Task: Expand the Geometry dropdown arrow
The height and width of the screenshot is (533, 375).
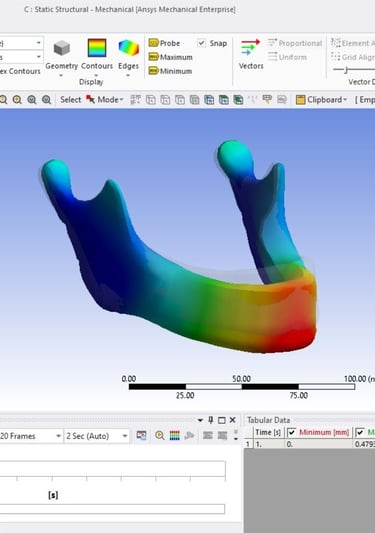Action: 61,75
